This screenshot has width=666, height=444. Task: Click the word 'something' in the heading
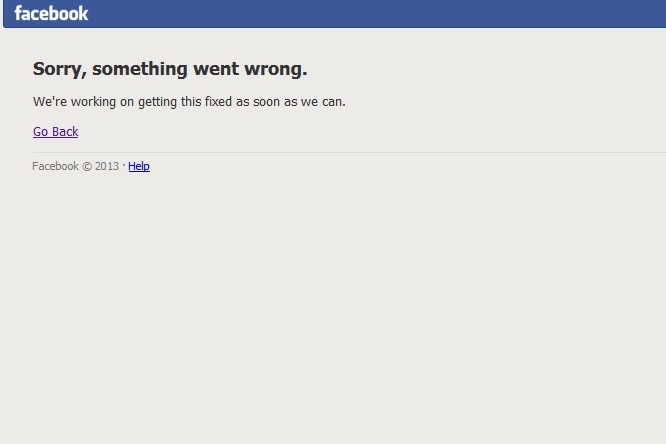(x=140, y=69)
